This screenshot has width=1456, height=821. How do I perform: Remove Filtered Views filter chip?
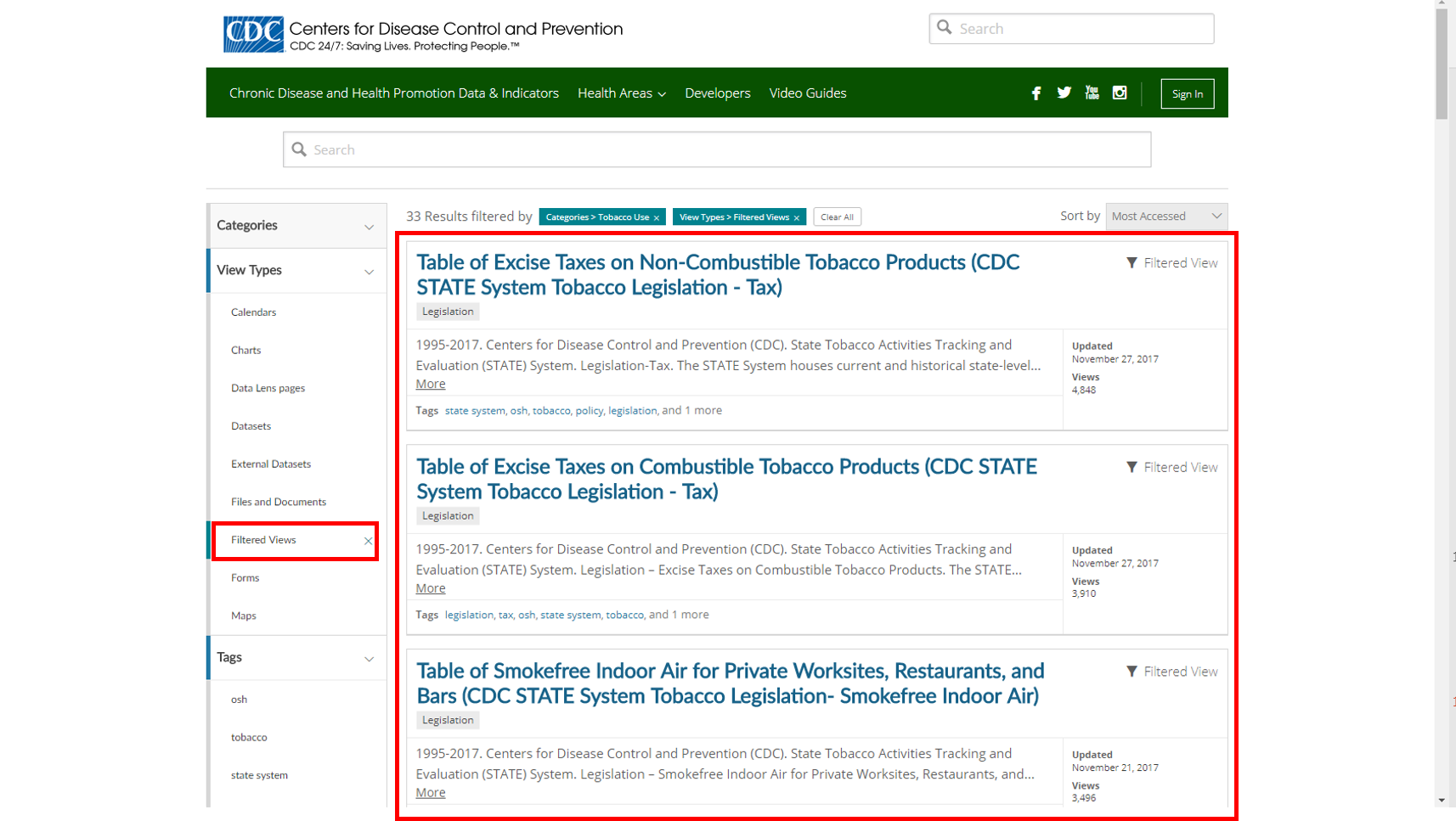pyautogui.click(x=797, y=218)
